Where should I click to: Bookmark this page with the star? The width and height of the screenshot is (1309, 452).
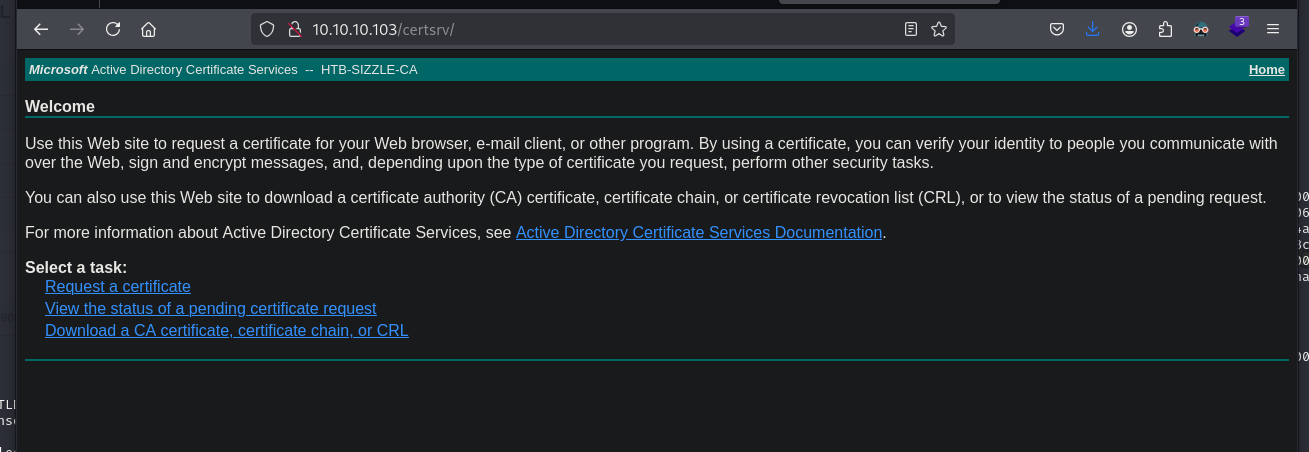[x=939, y=29]
